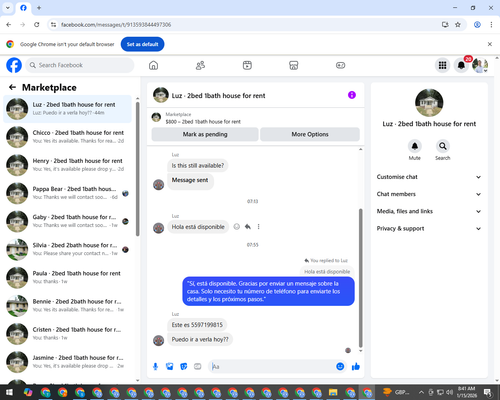
Task: Open the account profile picture menu
Action: pyautogui.click(x=480, y=65)
